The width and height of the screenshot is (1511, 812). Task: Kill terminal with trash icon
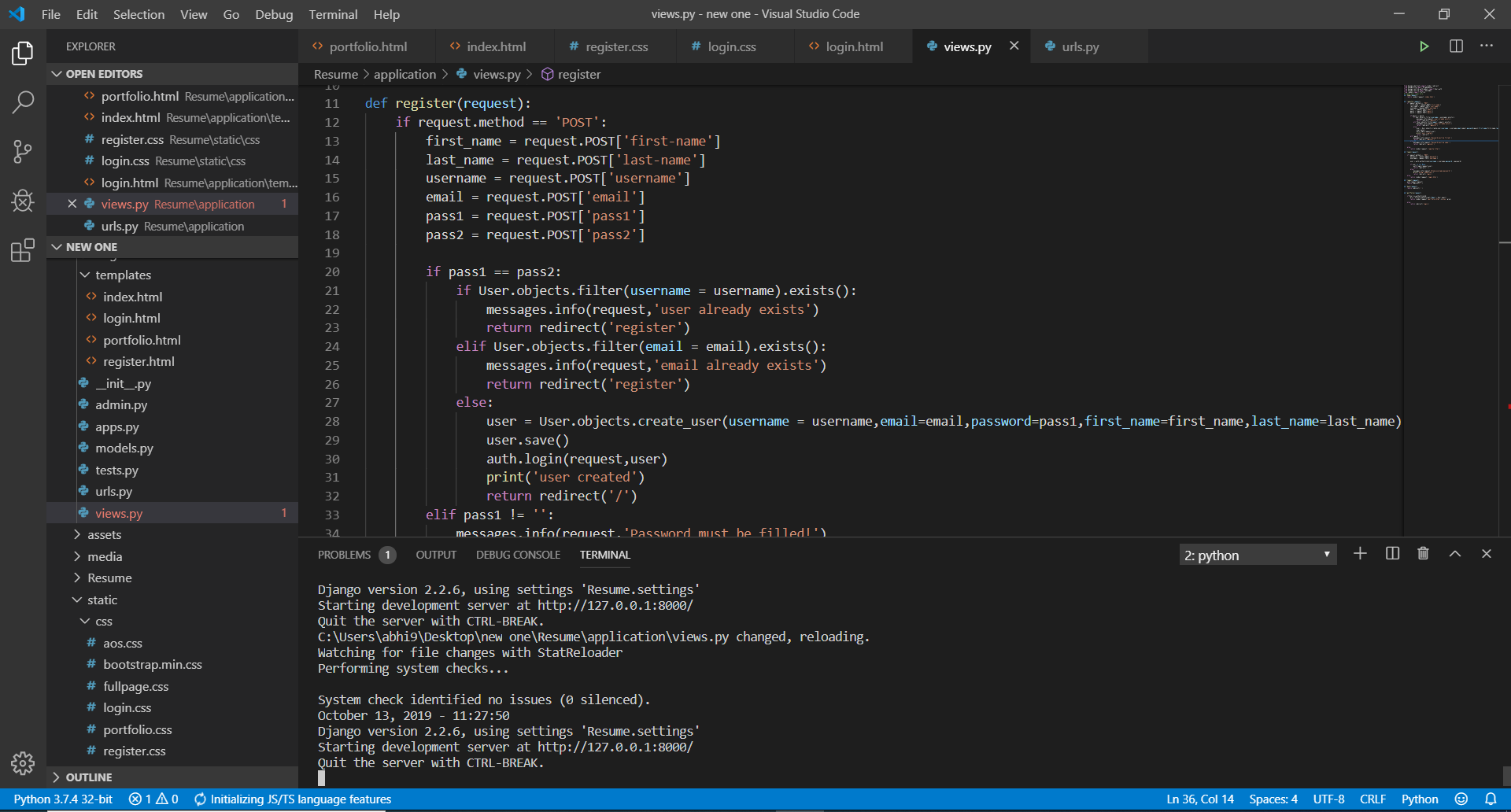coord(1423,554)
